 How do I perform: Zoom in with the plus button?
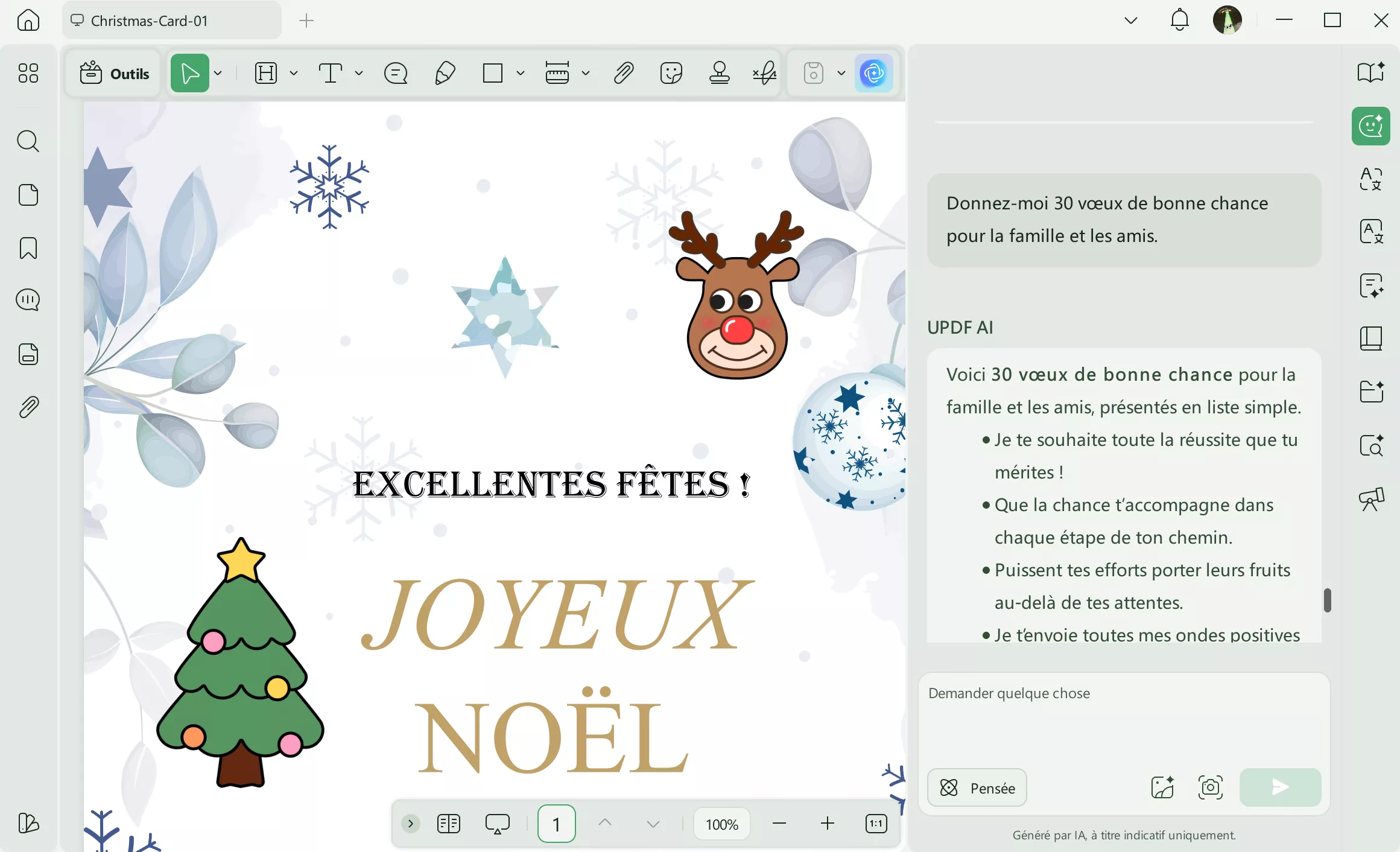pos(827,823)
